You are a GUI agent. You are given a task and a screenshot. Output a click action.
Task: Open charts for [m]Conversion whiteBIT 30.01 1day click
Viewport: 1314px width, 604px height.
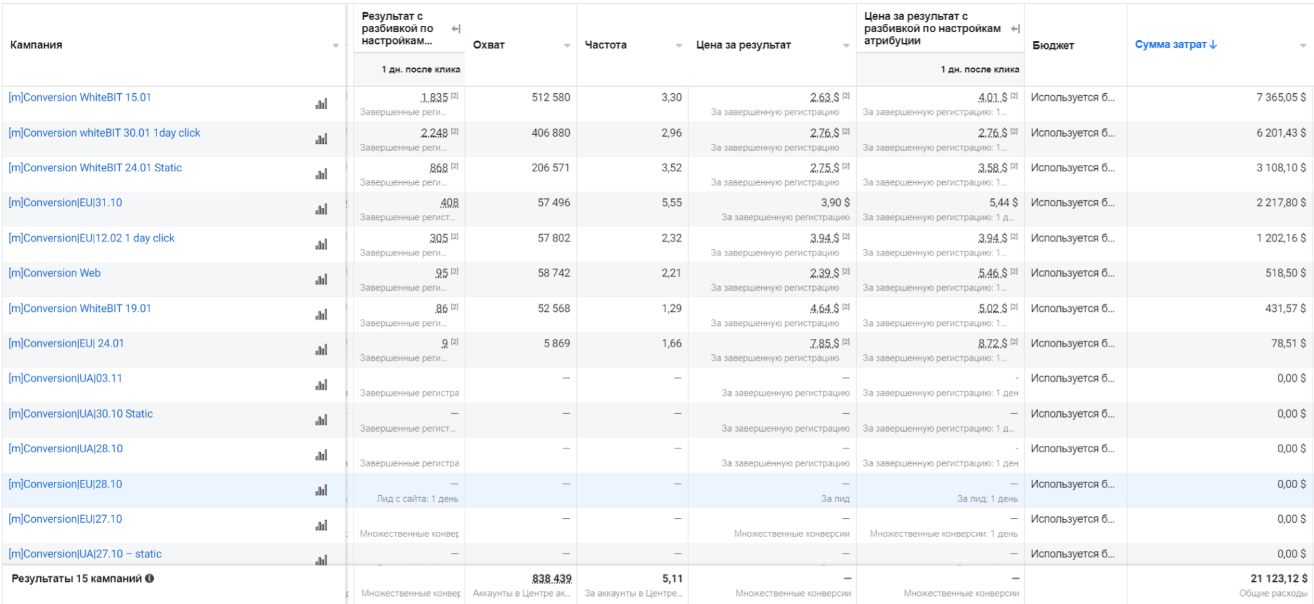[321, 139]
